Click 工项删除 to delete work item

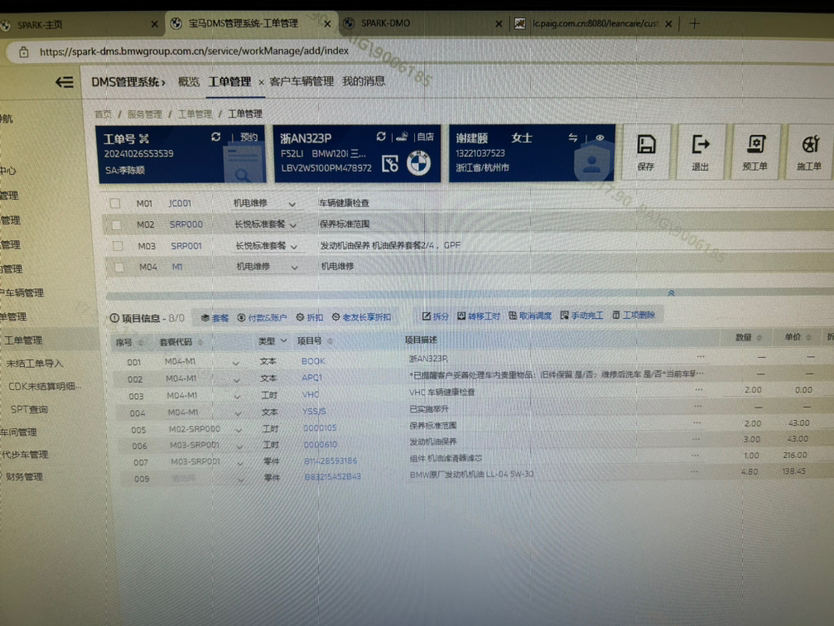(633, 315)
